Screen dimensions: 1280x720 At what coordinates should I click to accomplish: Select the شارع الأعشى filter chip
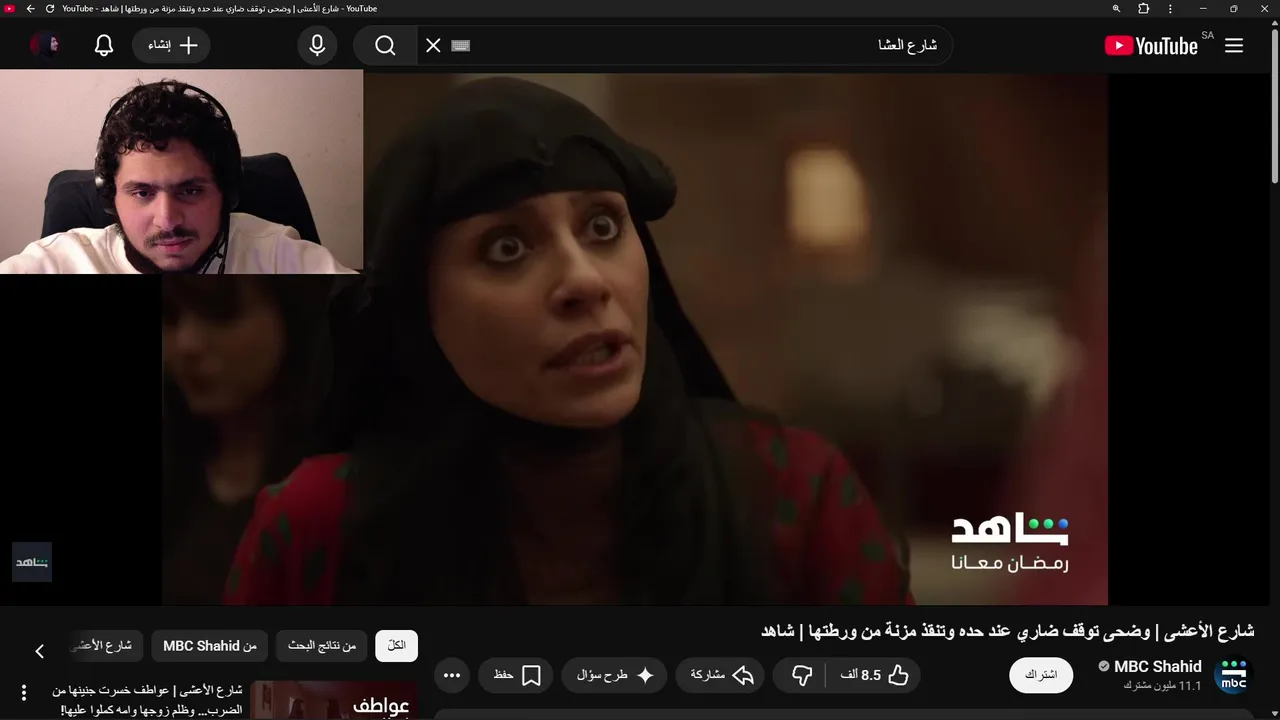(x=105, y=646)
